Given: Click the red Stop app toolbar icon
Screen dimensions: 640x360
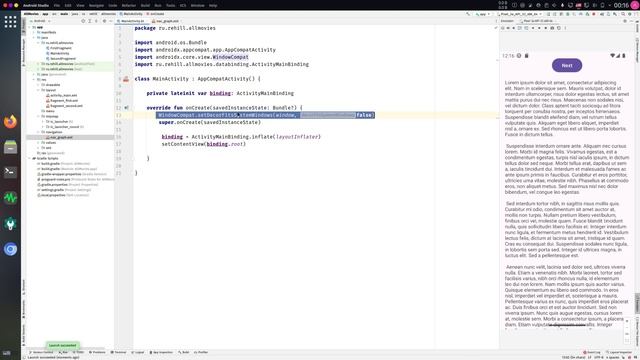Looking at the screenshot, I should click(594, 14).
